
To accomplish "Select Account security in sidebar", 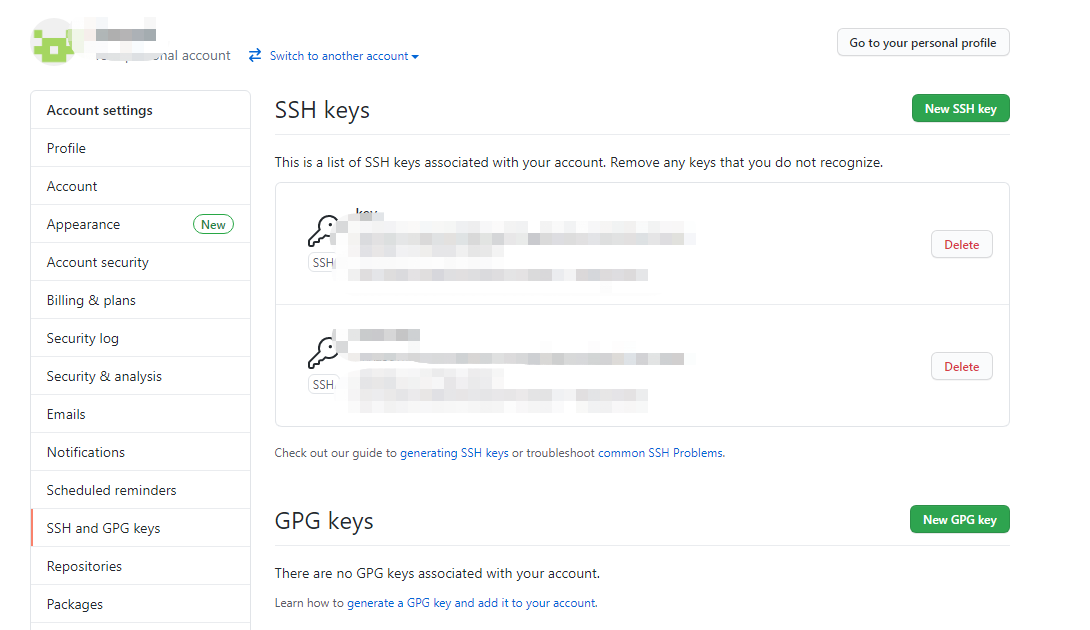I will click(97, 262).
